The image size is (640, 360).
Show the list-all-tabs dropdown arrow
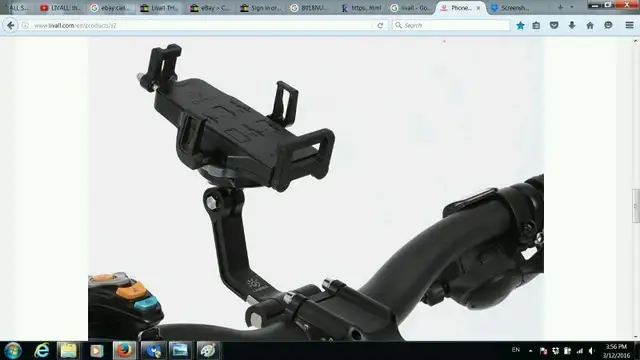coord(571,7)
